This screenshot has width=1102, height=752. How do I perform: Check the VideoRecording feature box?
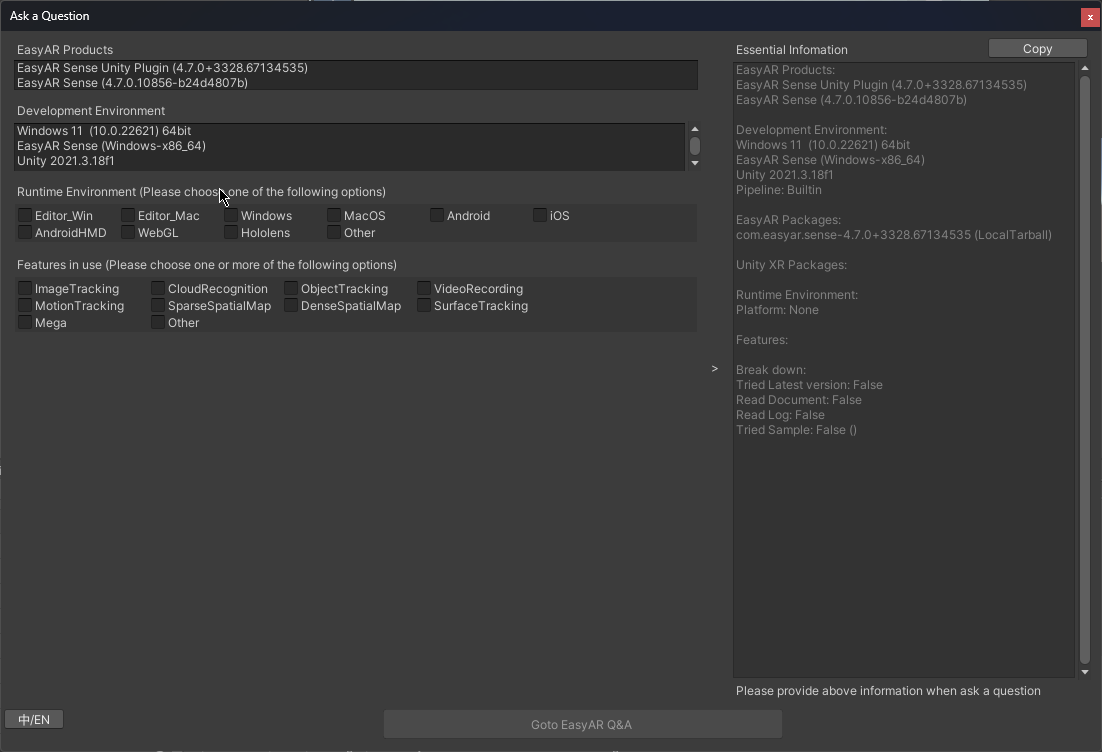click(x=424, y=289)
